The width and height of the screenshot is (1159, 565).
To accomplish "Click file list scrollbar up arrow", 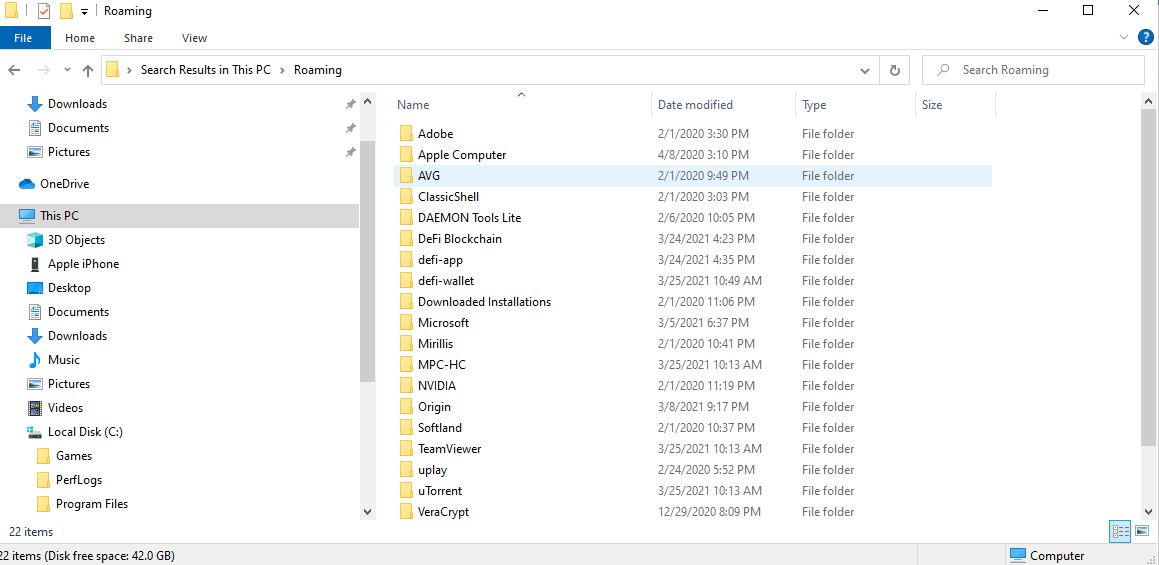I will [1149, 101].
